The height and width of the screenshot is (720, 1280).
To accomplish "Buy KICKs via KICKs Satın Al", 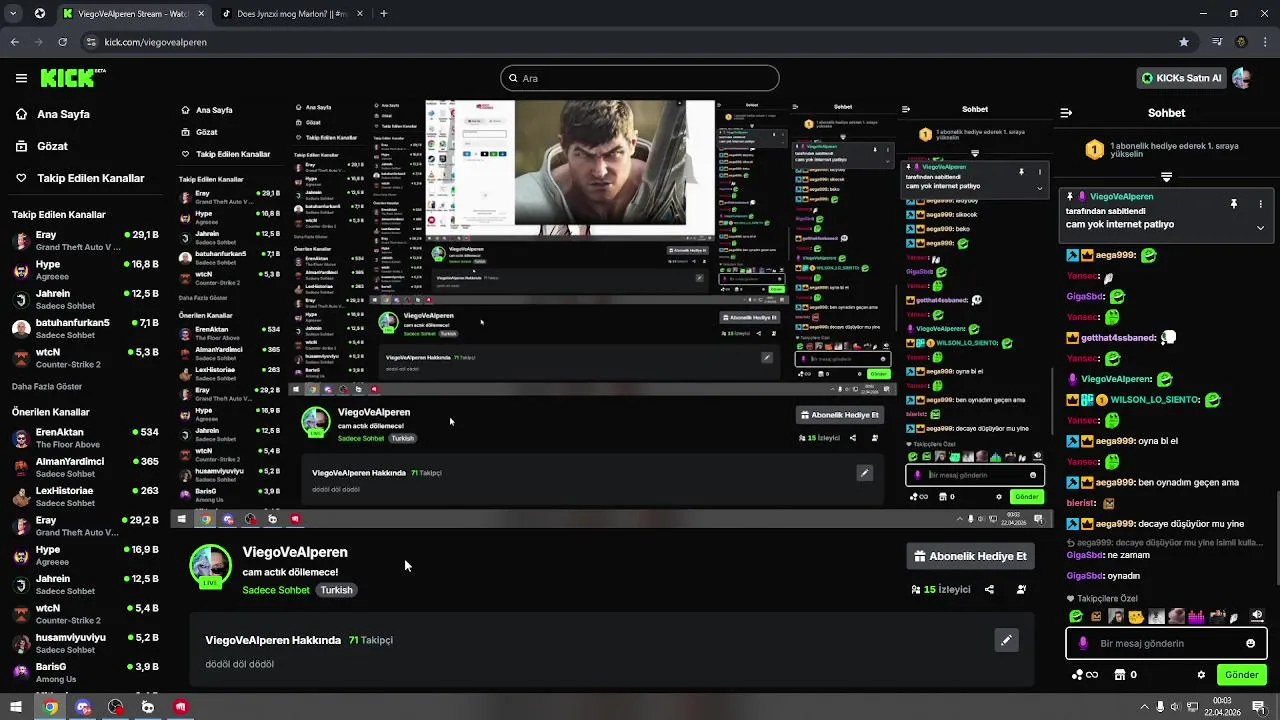I will coord(1181,78).
